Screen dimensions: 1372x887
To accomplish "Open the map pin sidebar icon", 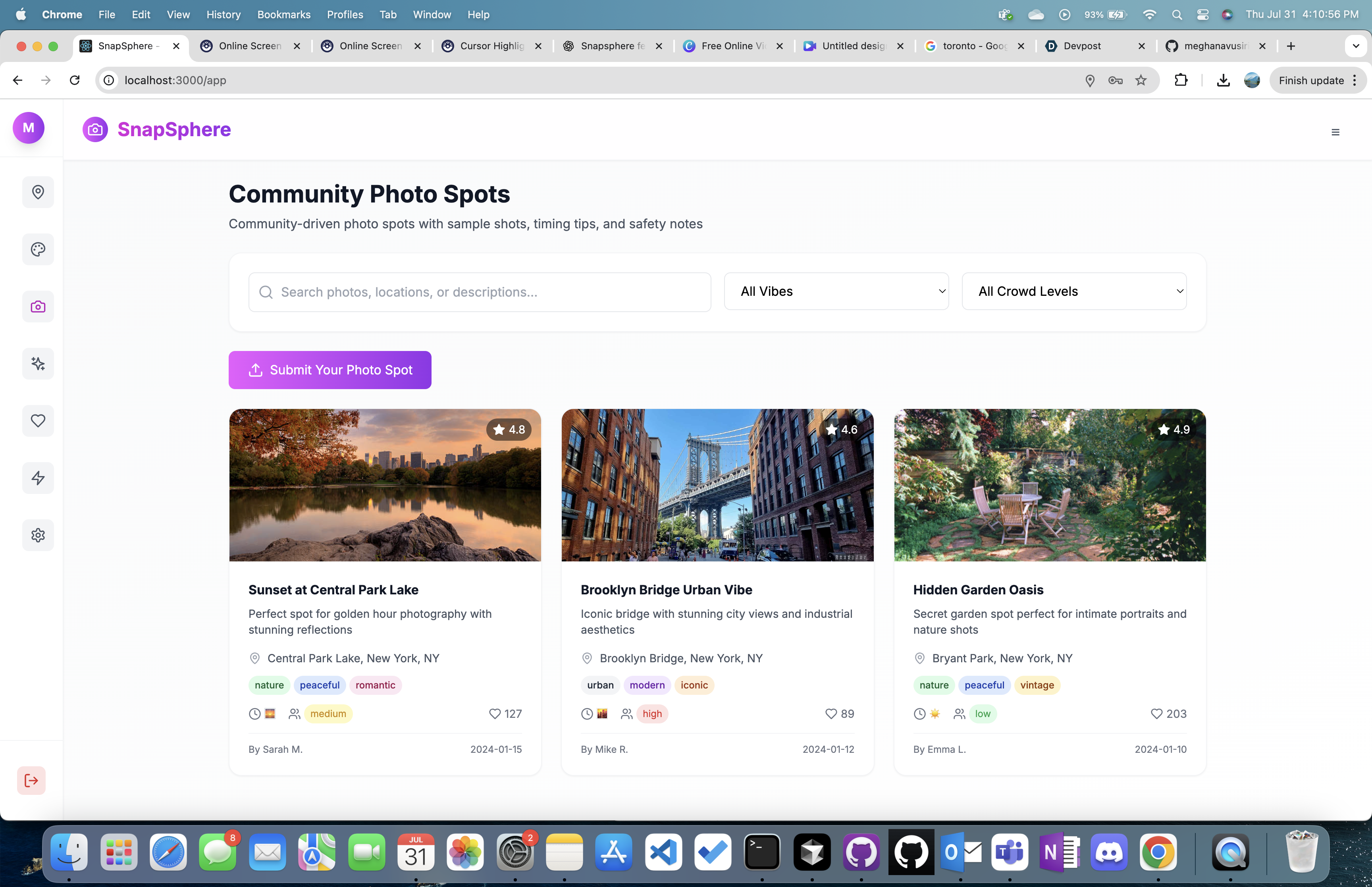I will [x=38, y=193].
